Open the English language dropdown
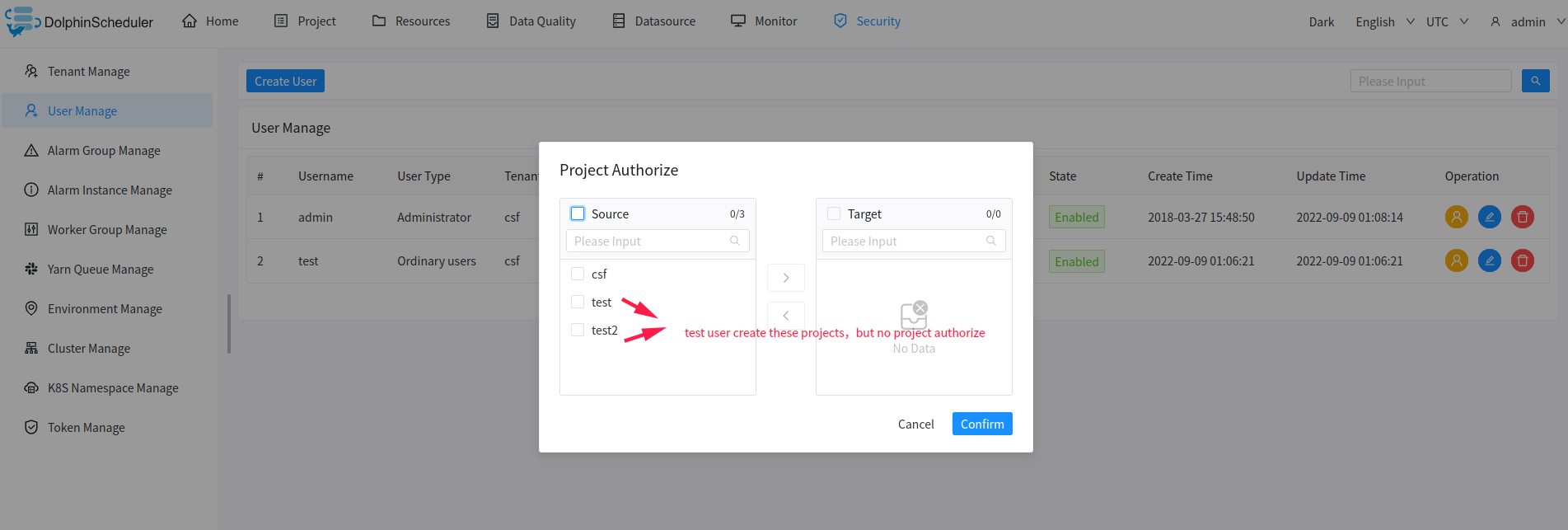1568x530 pixels. (x=1385, y=21)
